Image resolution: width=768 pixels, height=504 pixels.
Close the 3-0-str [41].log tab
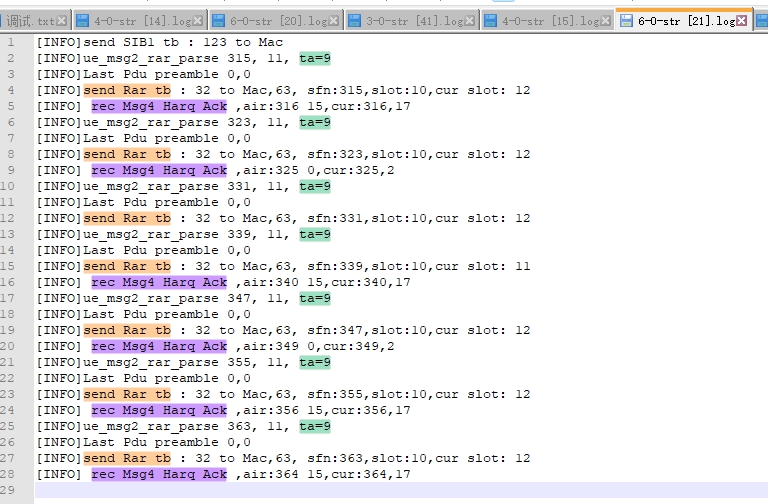click(469, 21)
